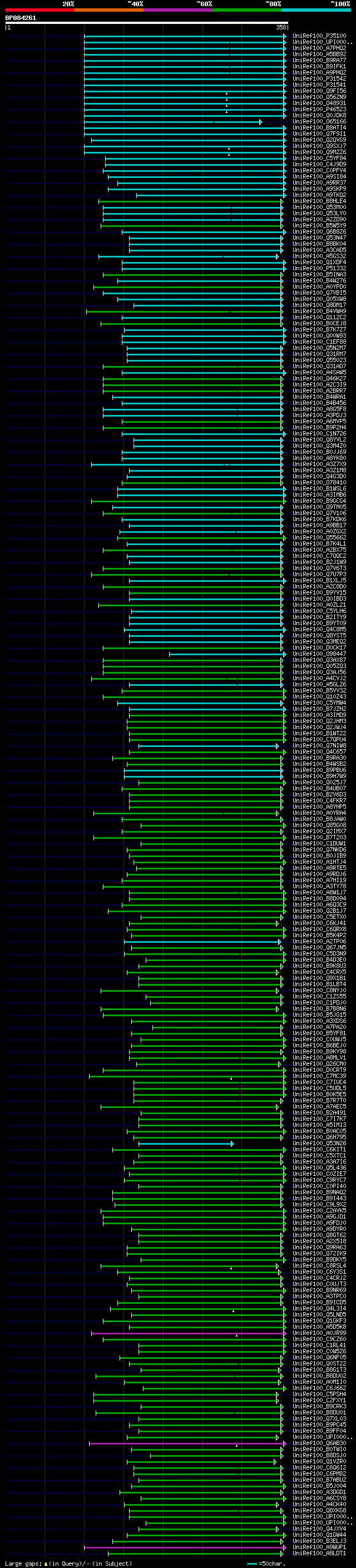The image size is (356, 1568).
Task: Open hit UniRef100_Q53N26
Action: coord(319,1143)
